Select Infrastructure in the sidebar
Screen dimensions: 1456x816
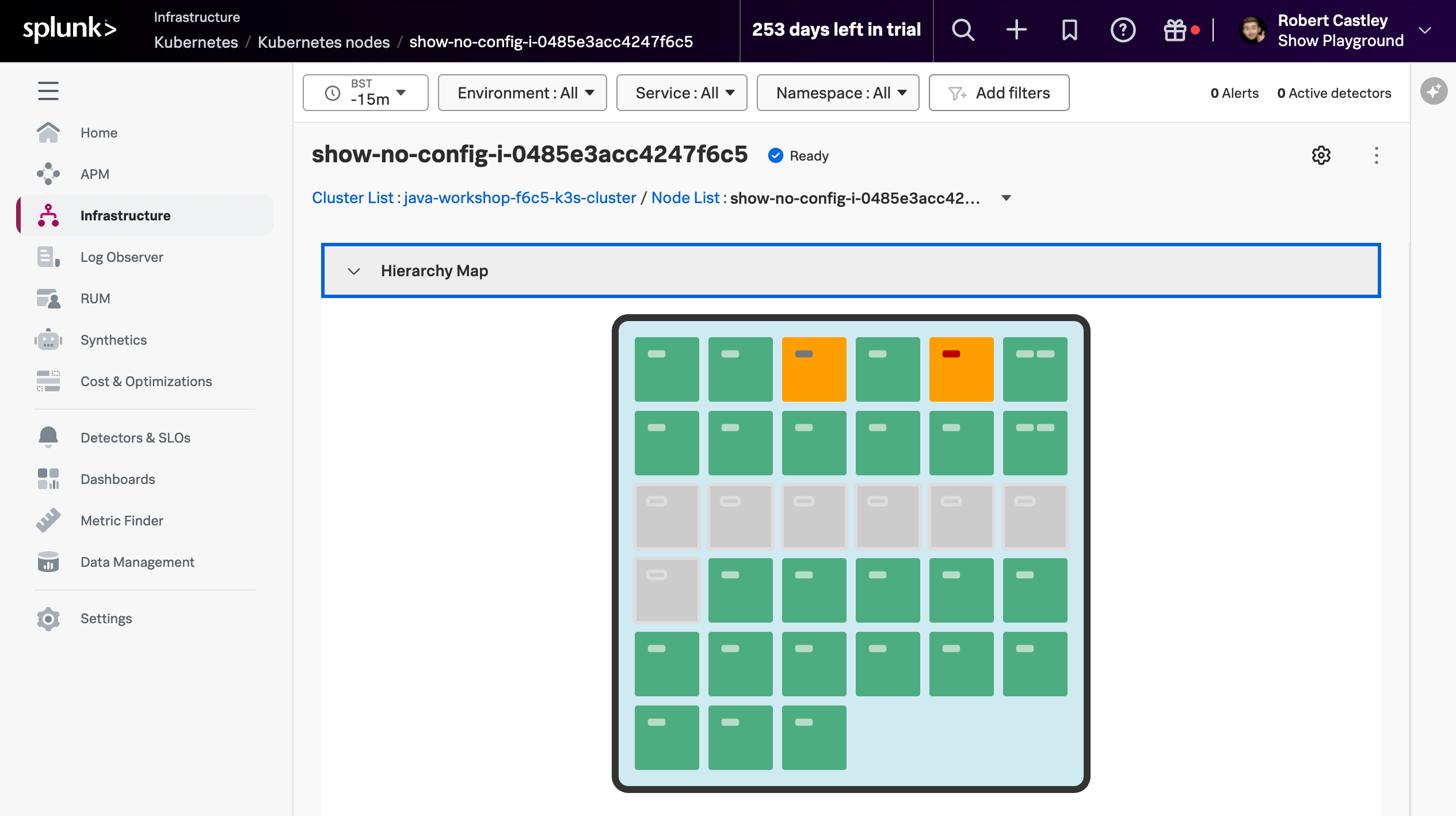145,216
